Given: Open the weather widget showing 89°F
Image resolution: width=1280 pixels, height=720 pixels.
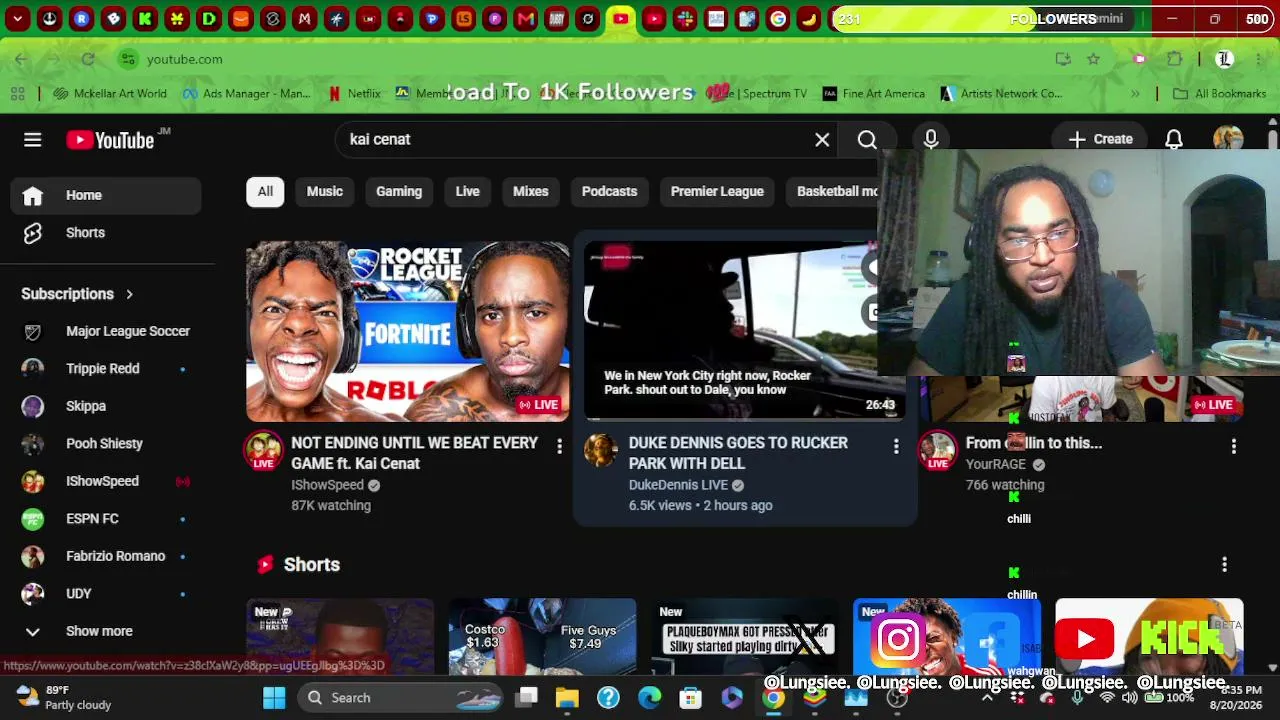Looking at the screenshot, I should (x=64, y=698).
